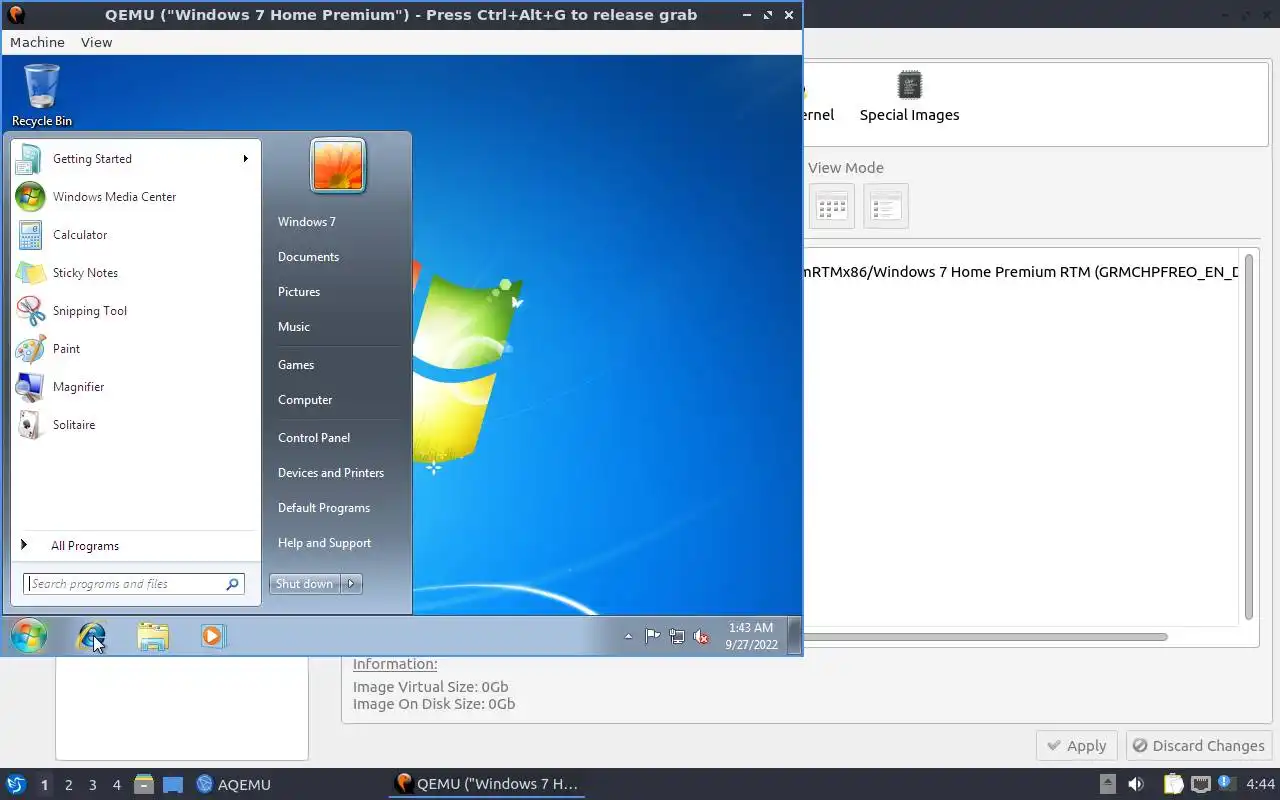The image size is (1280, 800).
Task: Show hidden tray icons arrow
Action: (x=628, y=636)
